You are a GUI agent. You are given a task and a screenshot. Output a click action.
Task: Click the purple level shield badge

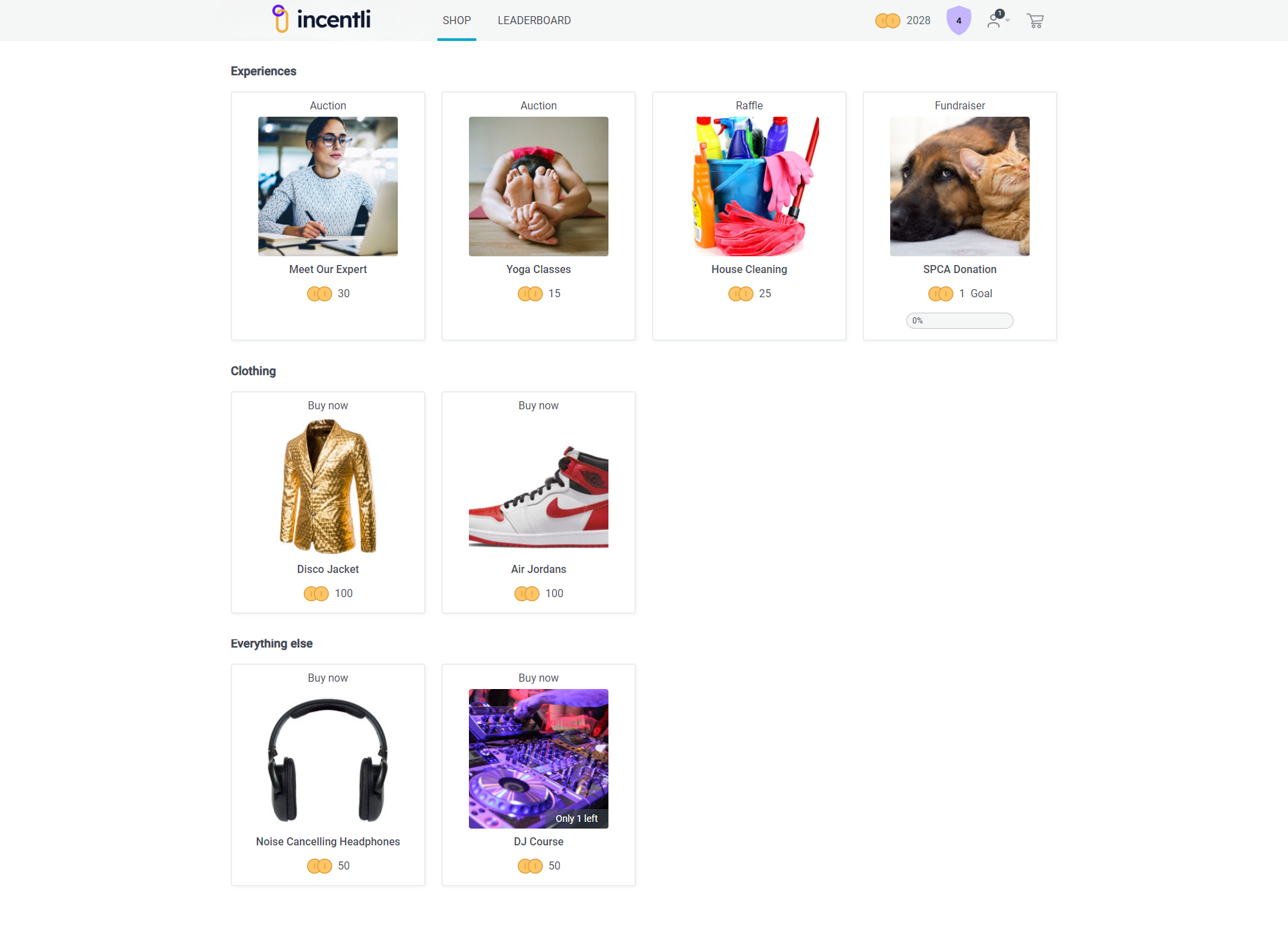click(x=959, y=20)
